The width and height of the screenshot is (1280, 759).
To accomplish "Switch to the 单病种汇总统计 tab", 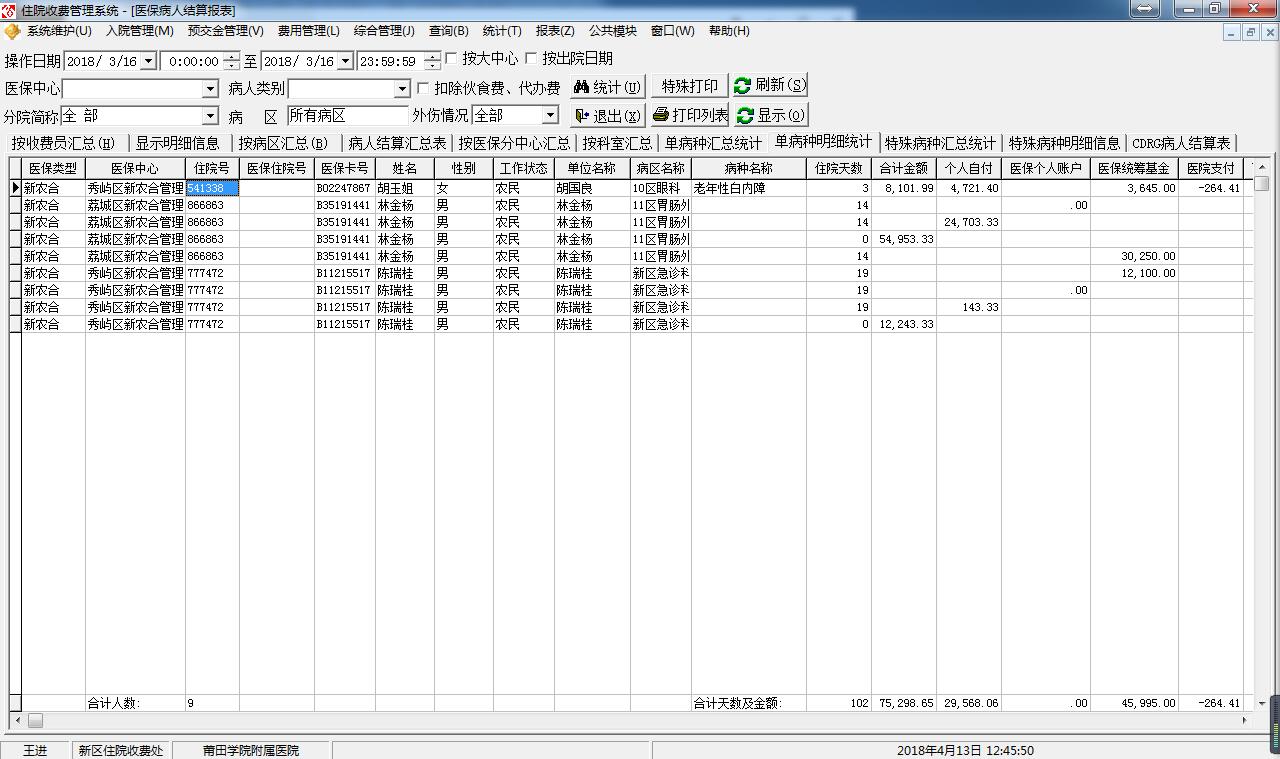I will [x=713, y=143].
